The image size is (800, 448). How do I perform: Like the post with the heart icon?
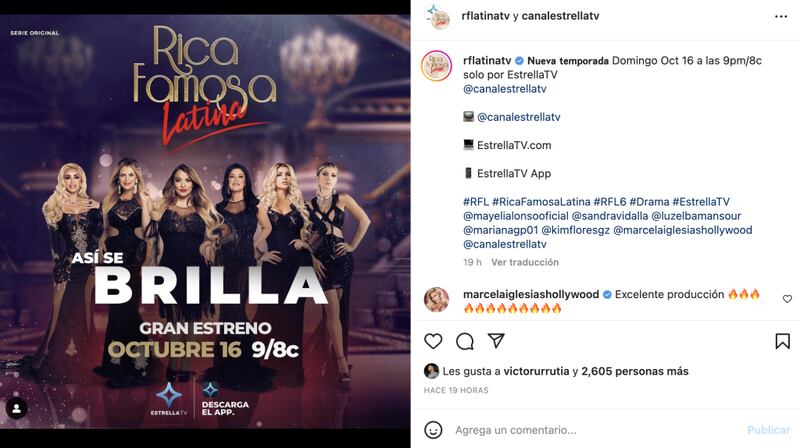433,341
